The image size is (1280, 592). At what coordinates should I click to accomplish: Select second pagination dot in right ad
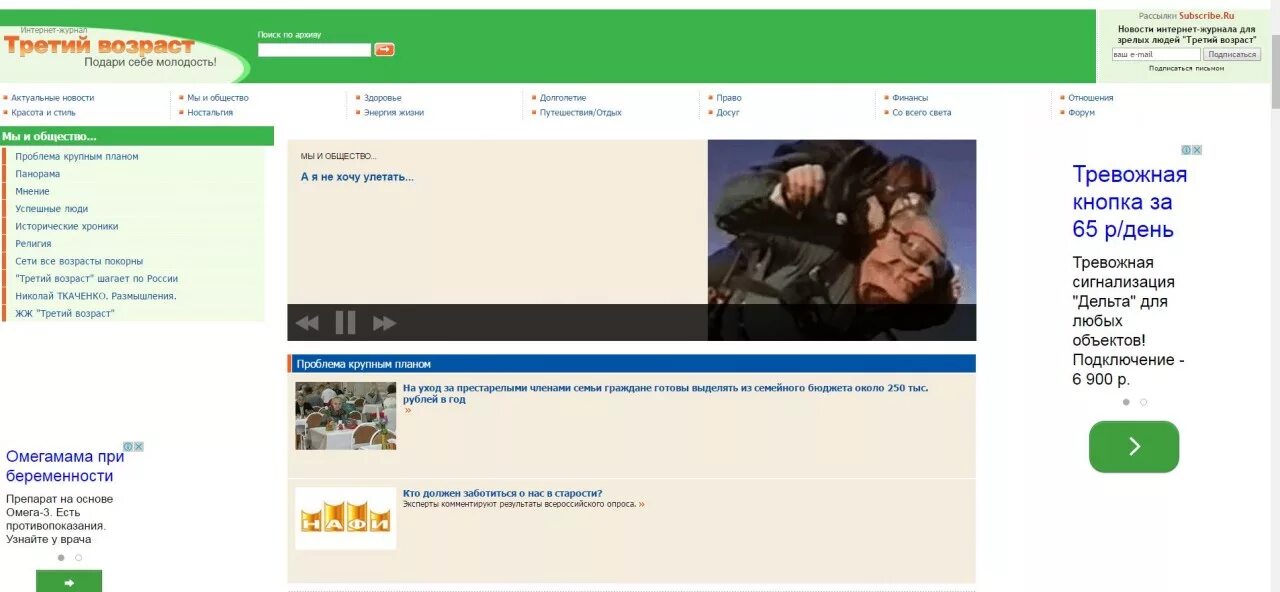click(x=1144, y=402)
